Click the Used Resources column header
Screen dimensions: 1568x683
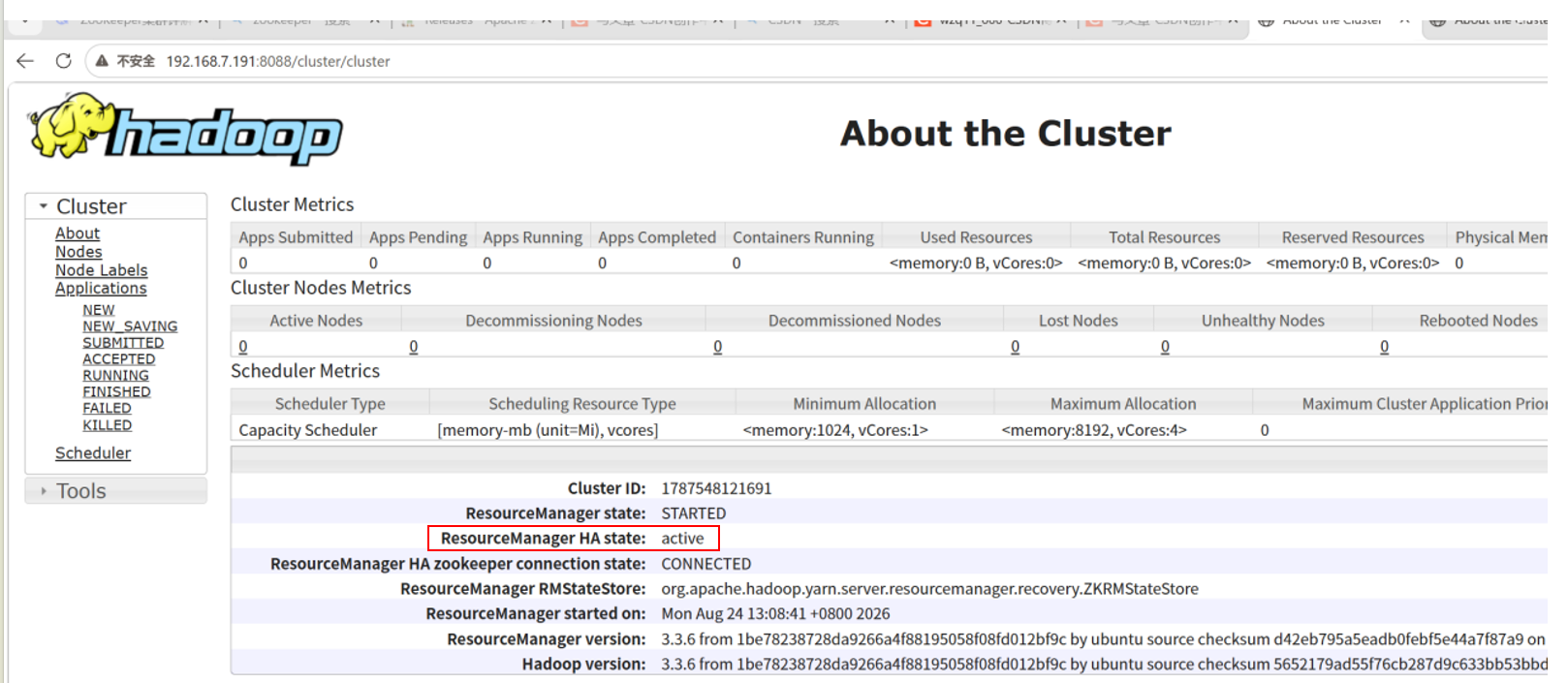[x=976, y=237]
